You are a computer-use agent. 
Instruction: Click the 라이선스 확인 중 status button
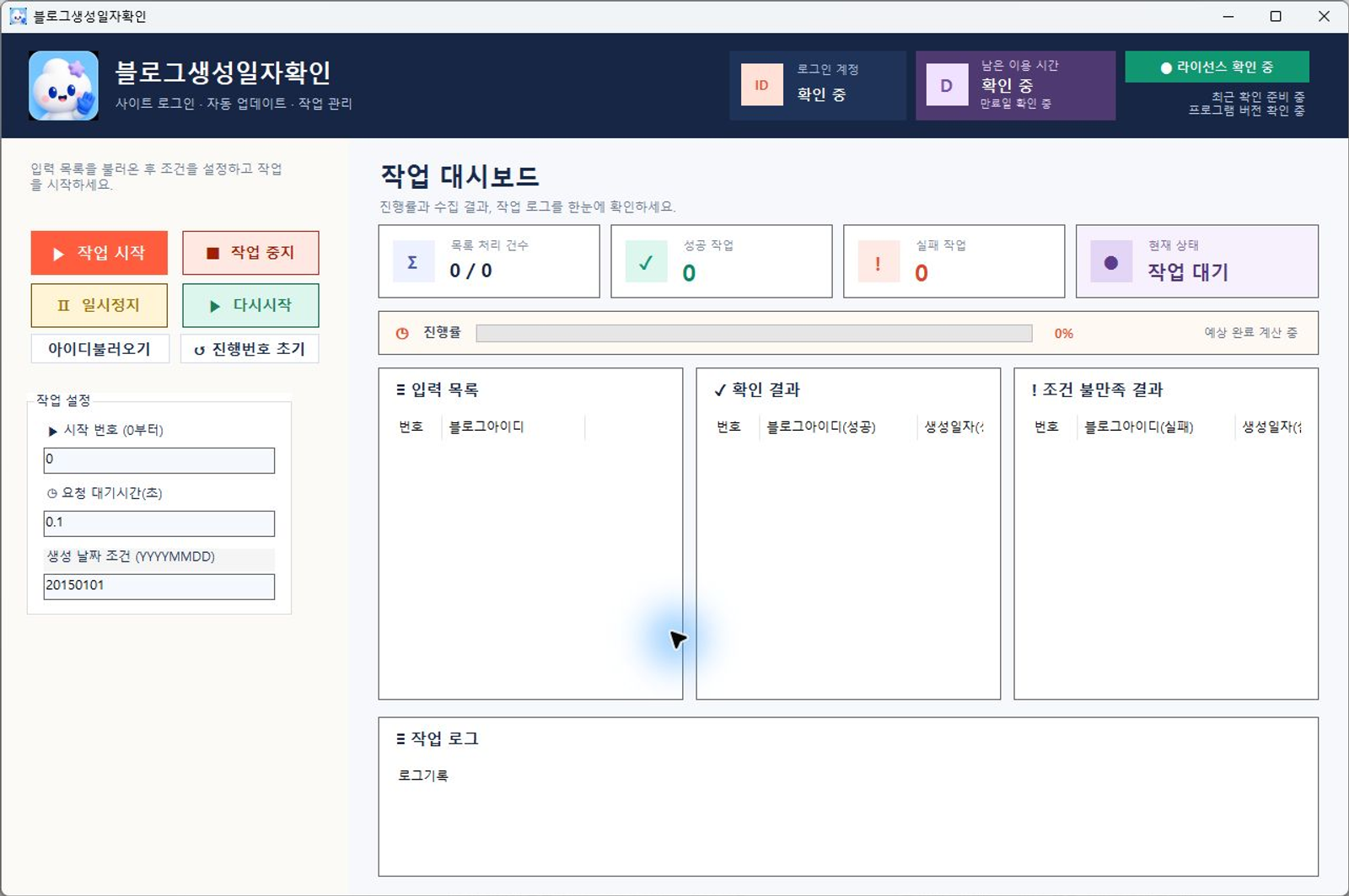1217,67
